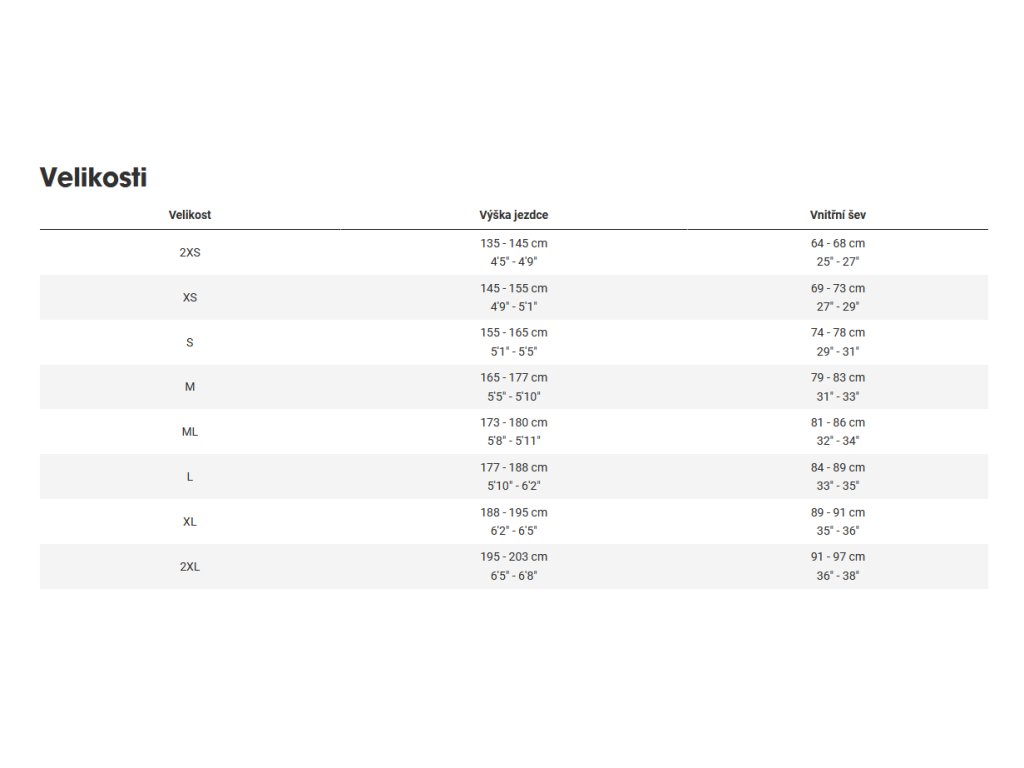Click the Velikosti heading

click(x=93, y=178)
